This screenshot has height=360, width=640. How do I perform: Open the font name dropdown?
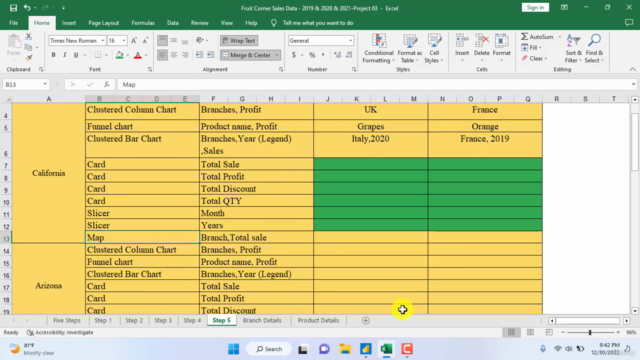click(x=102, y=40)
